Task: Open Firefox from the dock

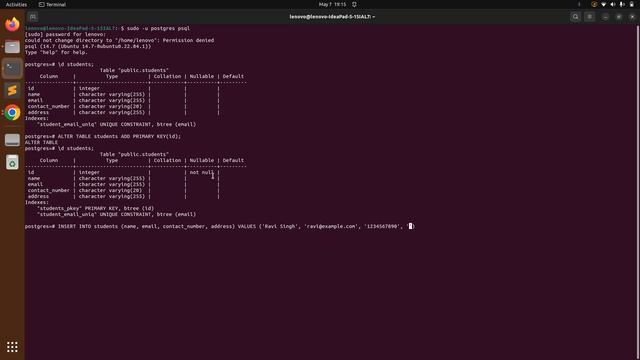Action: tap(12, 24)
